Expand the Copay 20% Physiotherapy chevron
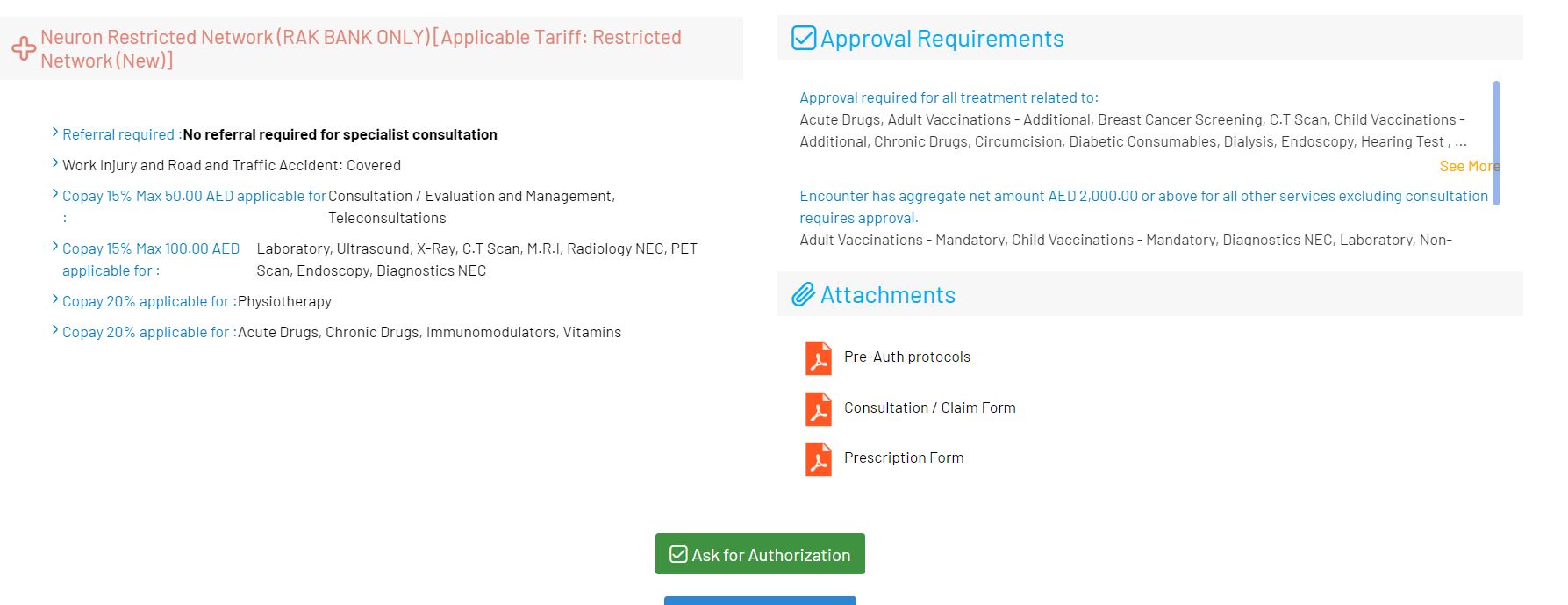1568x605 pixels. [x=55, y=299]
